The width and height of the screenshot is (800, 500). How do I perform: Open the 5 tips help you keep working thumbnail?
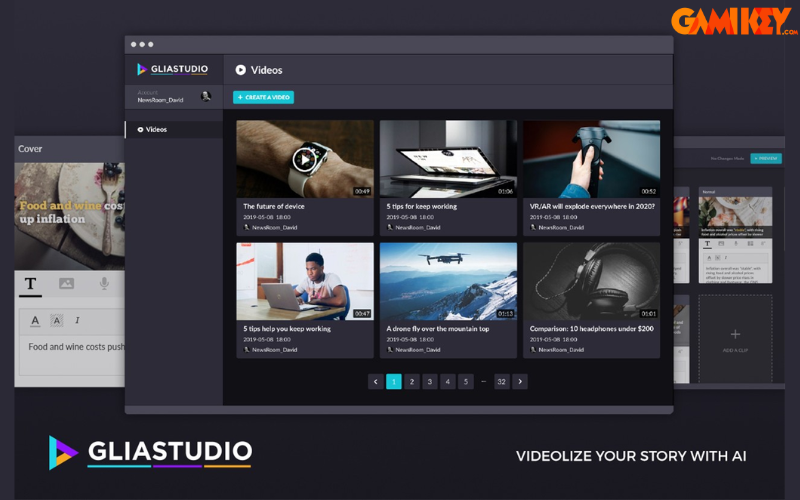(x=305, y=281)
